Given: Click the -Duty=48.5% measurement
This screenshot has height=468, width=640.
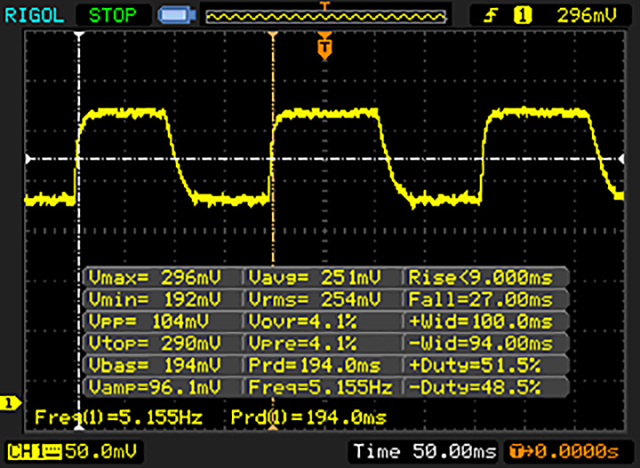Looking at the screenshot, I should point(475,387).
